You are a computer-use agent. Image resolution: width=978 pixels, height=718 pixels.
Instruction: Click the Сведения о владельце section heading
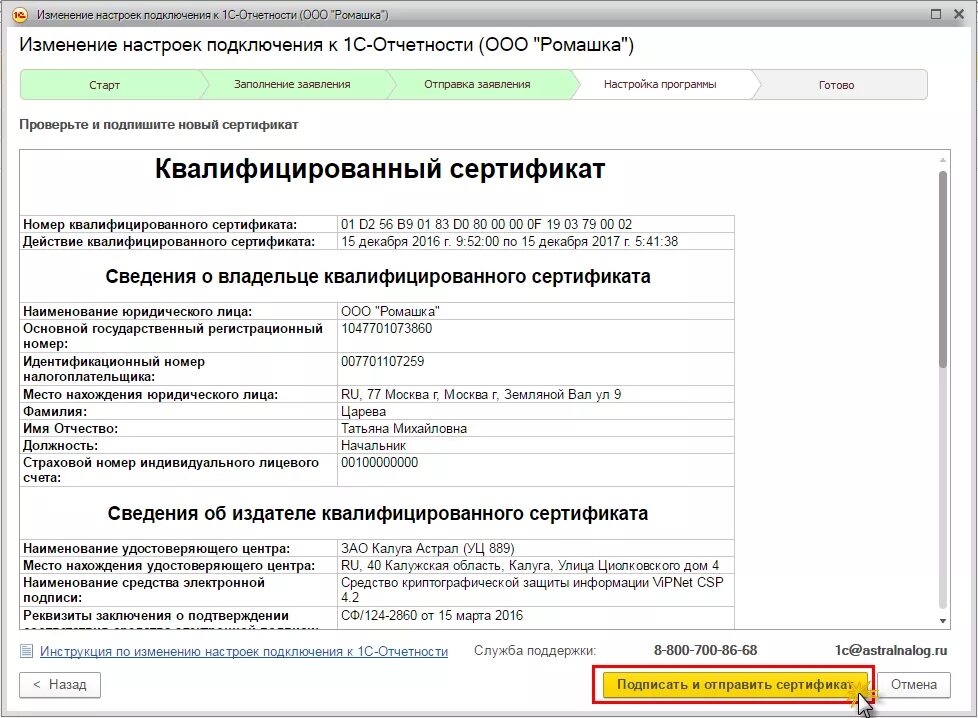[378, 276]
